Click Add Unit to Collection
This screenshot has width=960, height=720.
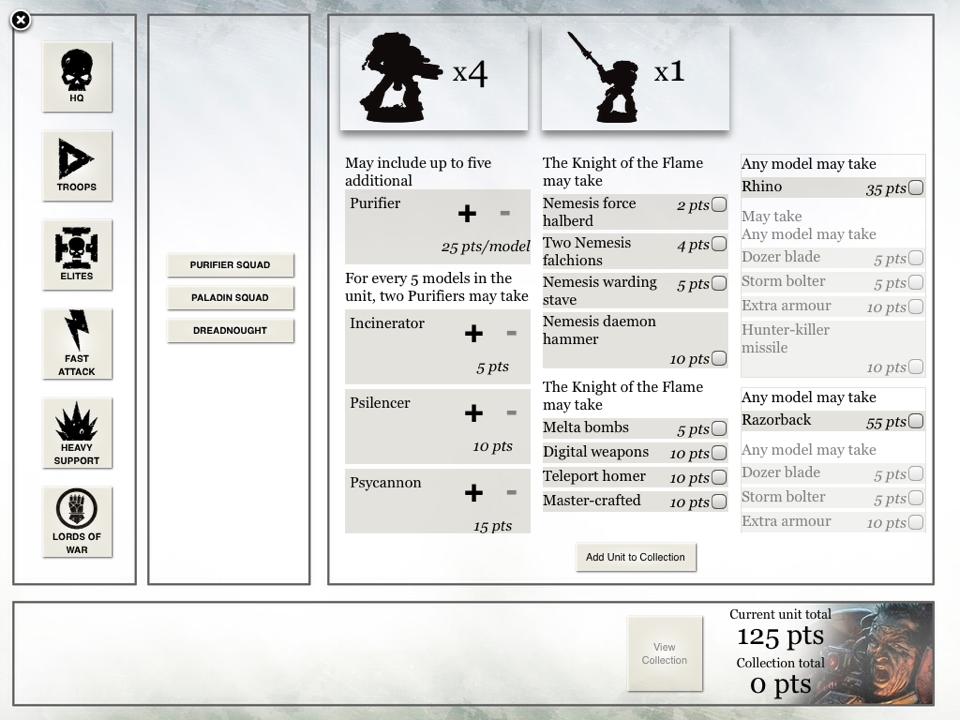(x=636, y=557)
